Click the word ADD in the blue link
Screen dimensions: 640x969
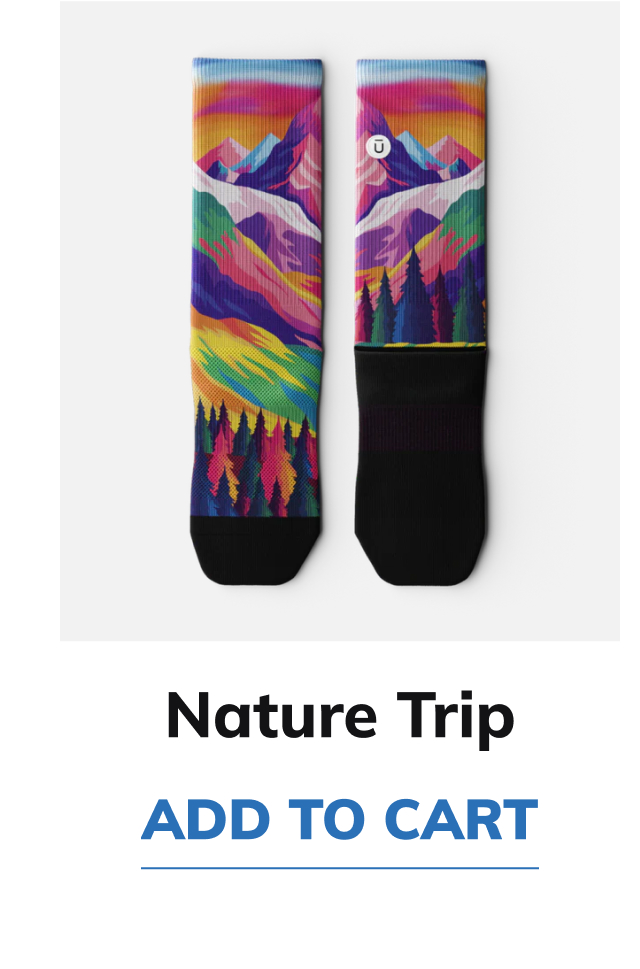pyautogui.click(x=206, y=819)
